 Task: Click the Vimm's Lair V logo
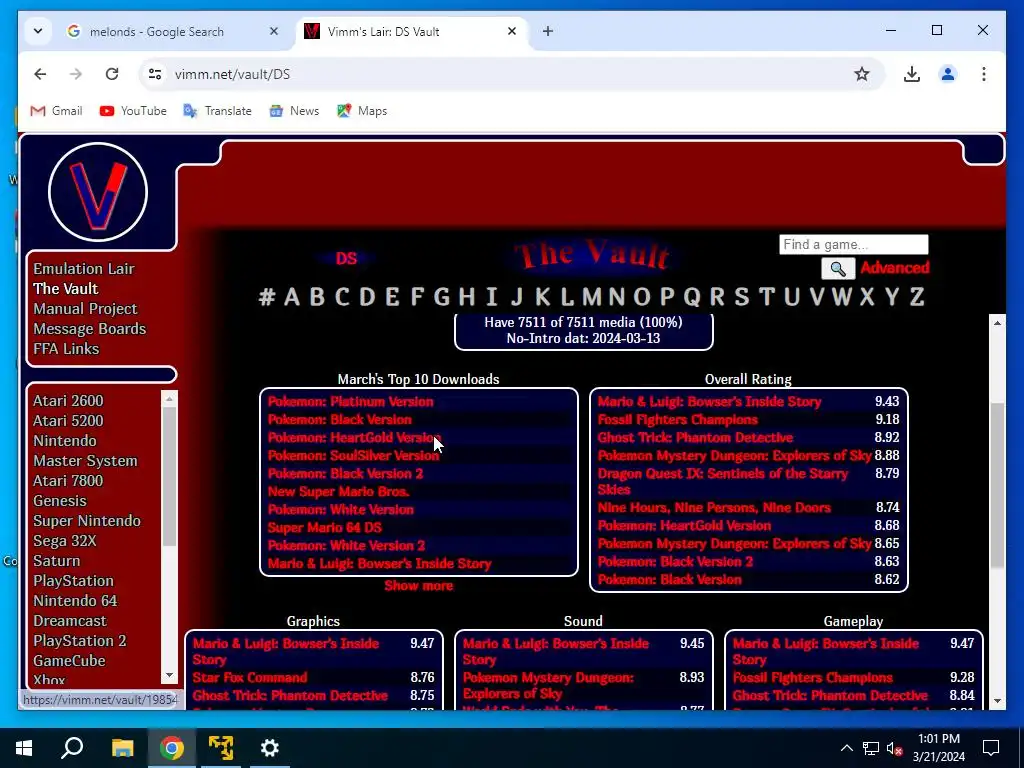click(x=98, y=192)
